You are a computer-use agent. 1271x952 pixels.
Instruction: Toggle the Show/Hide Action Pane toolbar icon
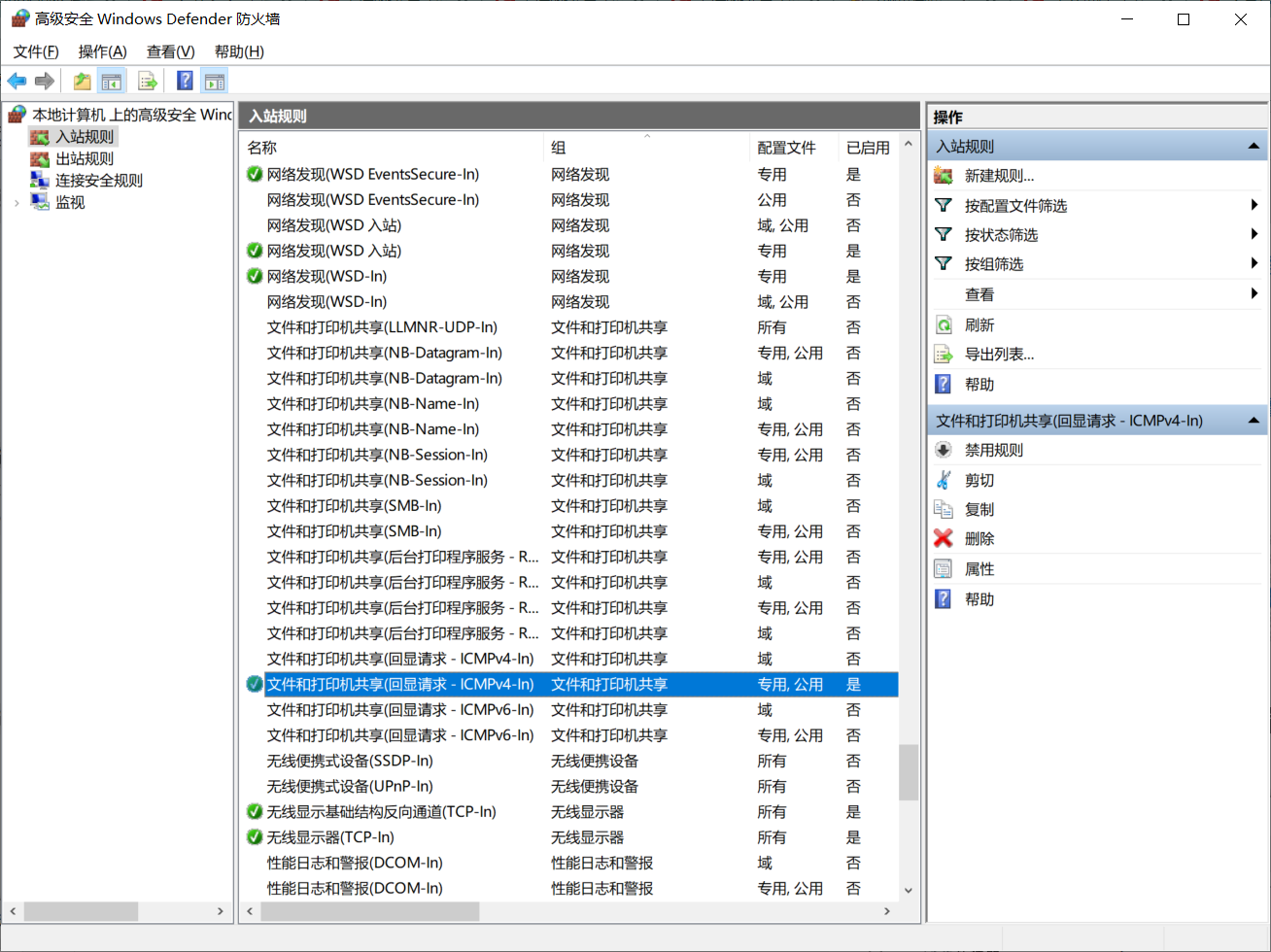[215, 82]
